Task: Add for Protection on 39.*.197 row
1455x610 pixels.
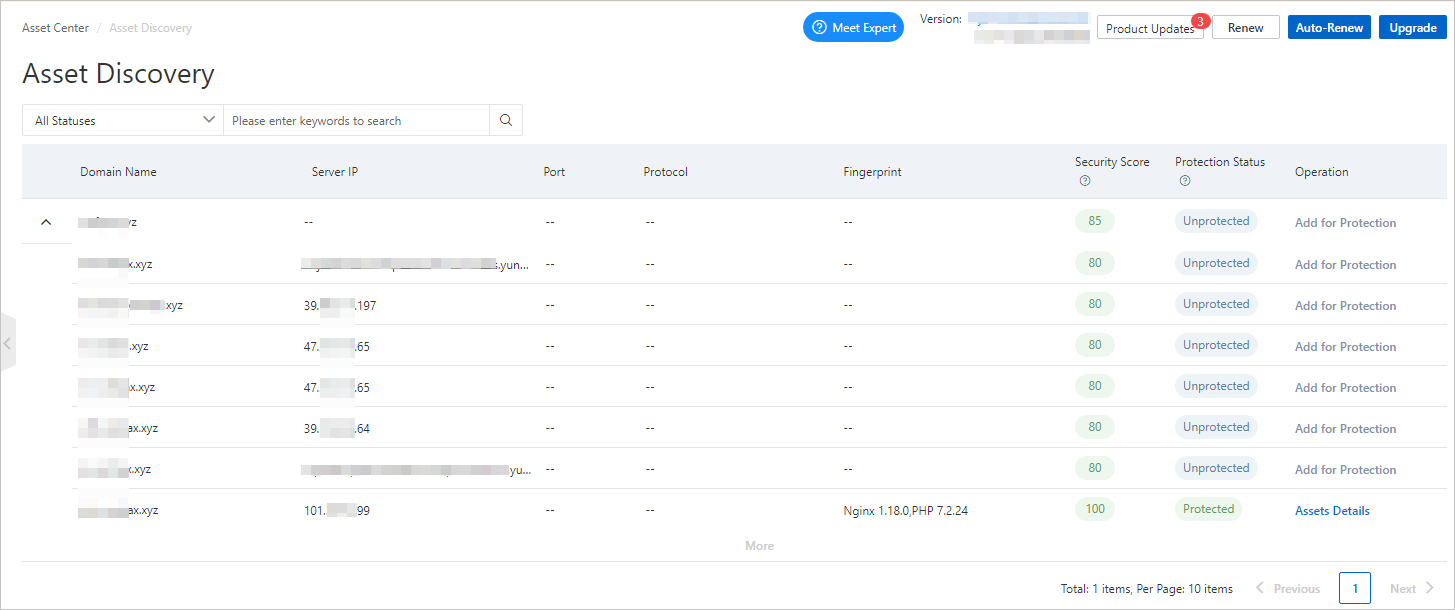Action: point(1345,305)
